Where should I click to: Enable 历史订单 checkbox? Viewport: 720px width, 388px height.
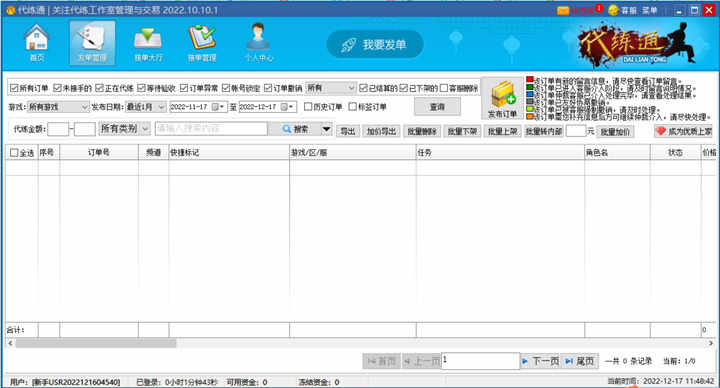308,107
